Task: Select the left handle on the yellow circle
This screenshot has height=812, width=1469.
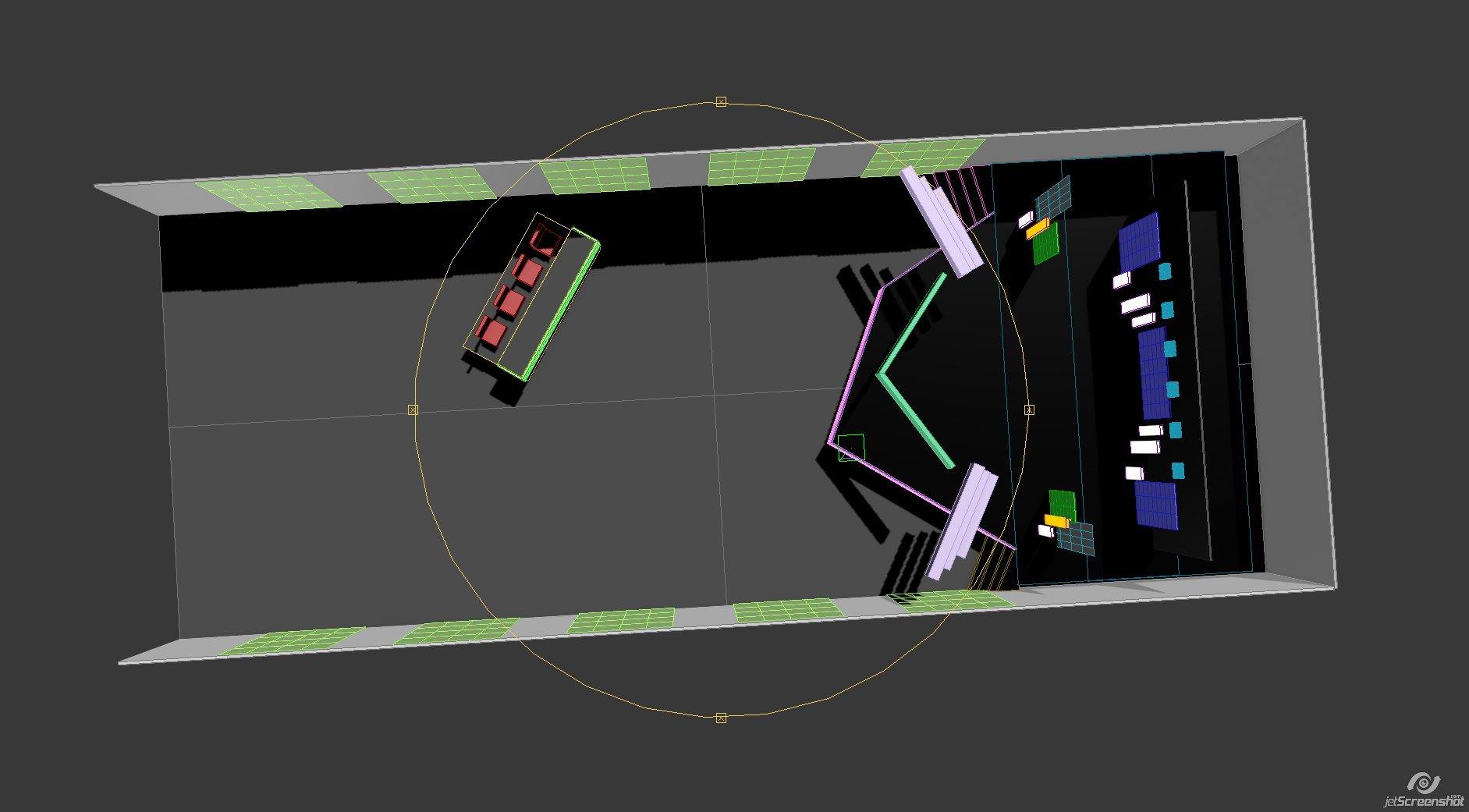Action: 413,410
